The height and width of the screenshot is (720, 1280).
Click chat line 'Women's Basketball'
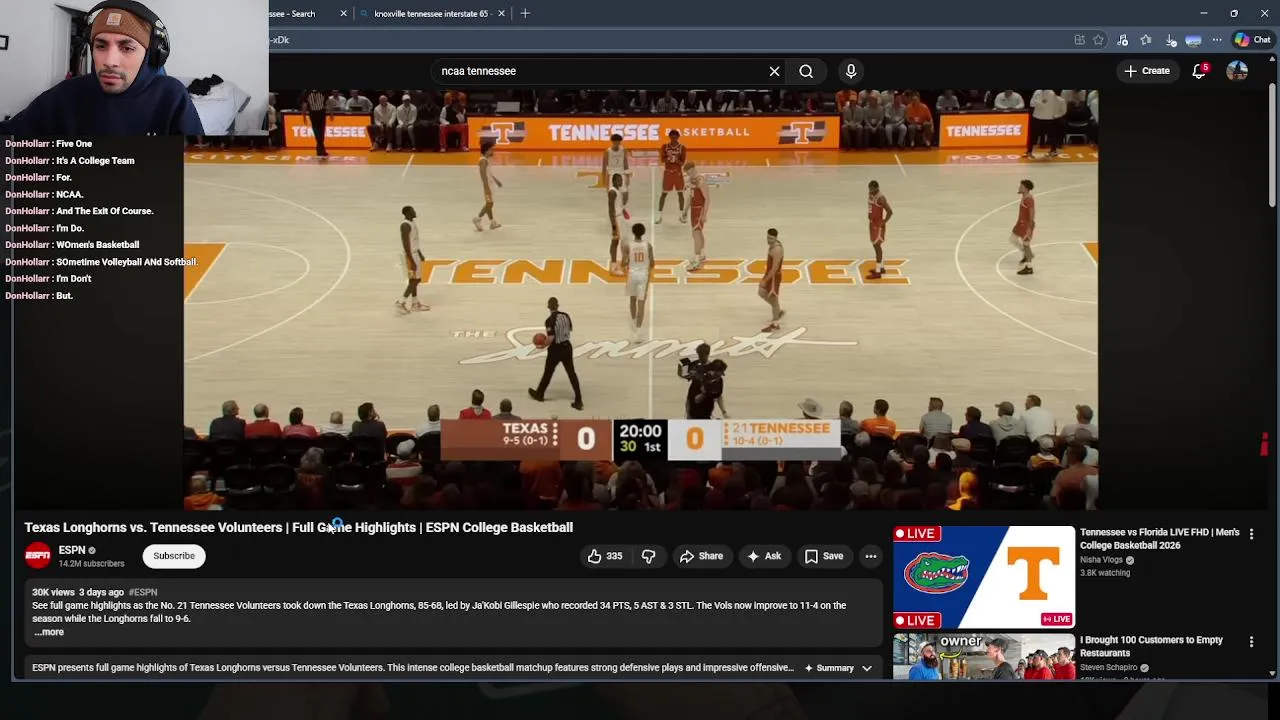97,245
